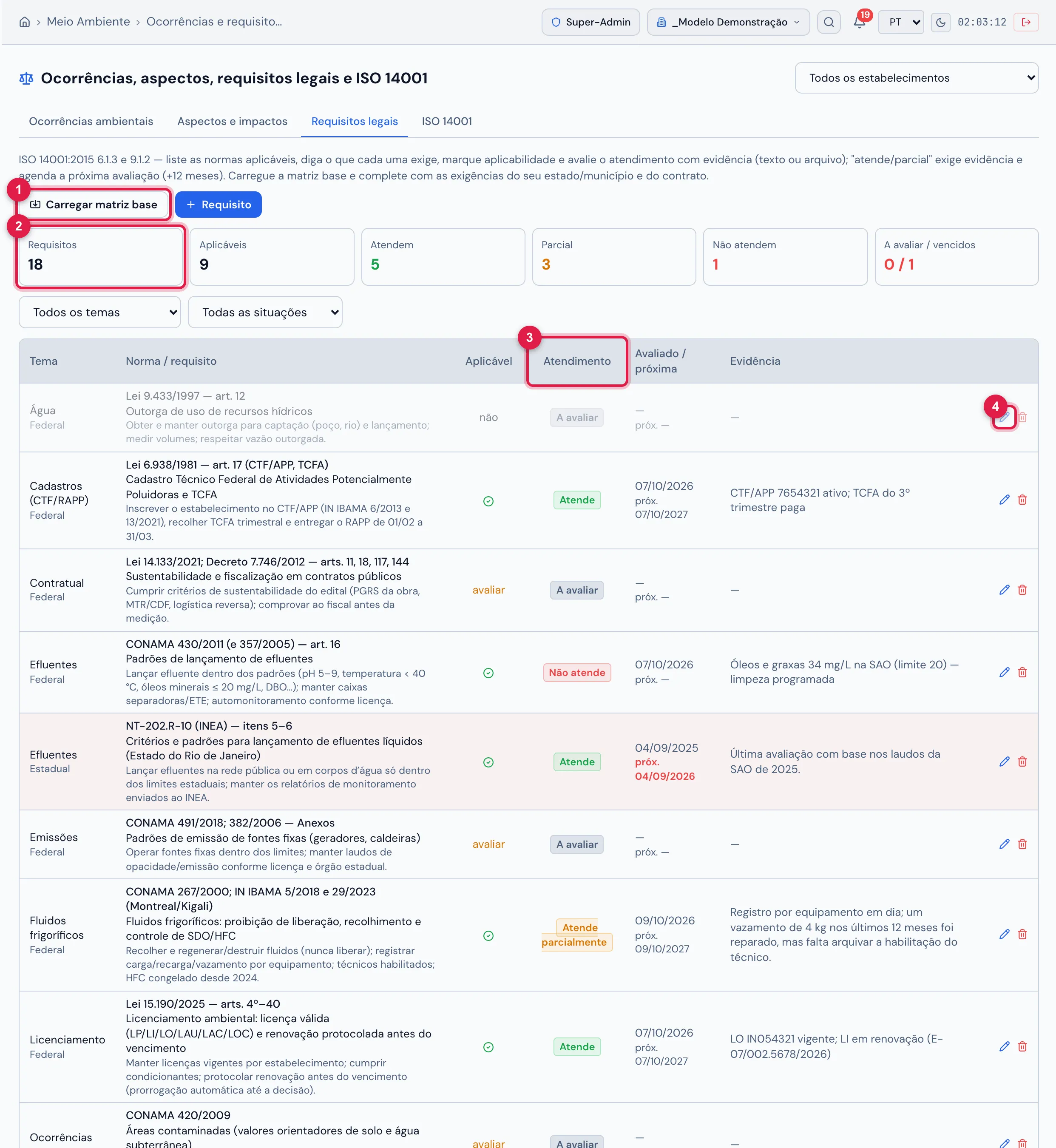
Task: Delete the Emissões CONAMA 491/2018 row
Action: point(1022,844)
